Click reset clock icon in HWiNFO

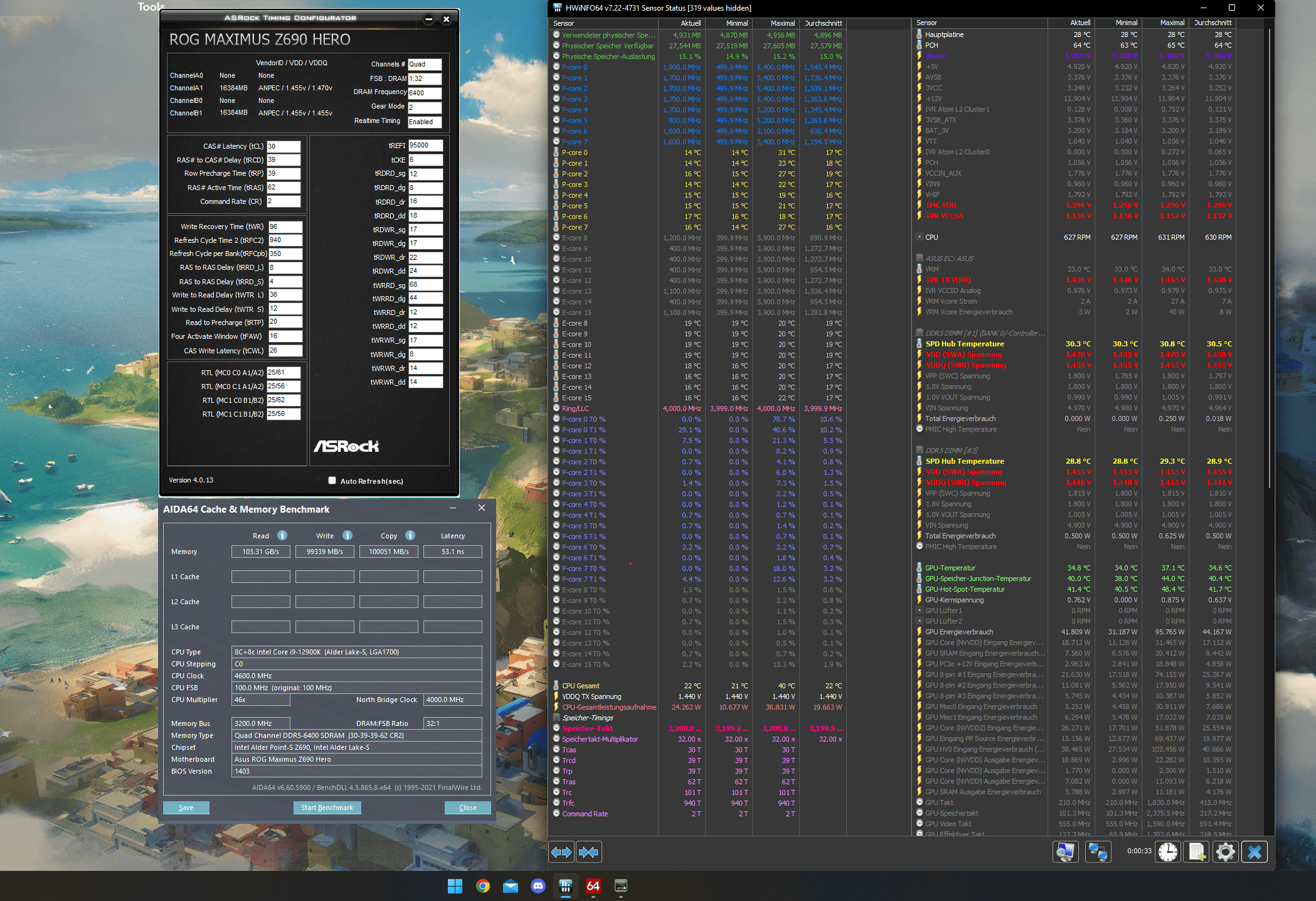pyautogui.click(x=1168, y=851)
